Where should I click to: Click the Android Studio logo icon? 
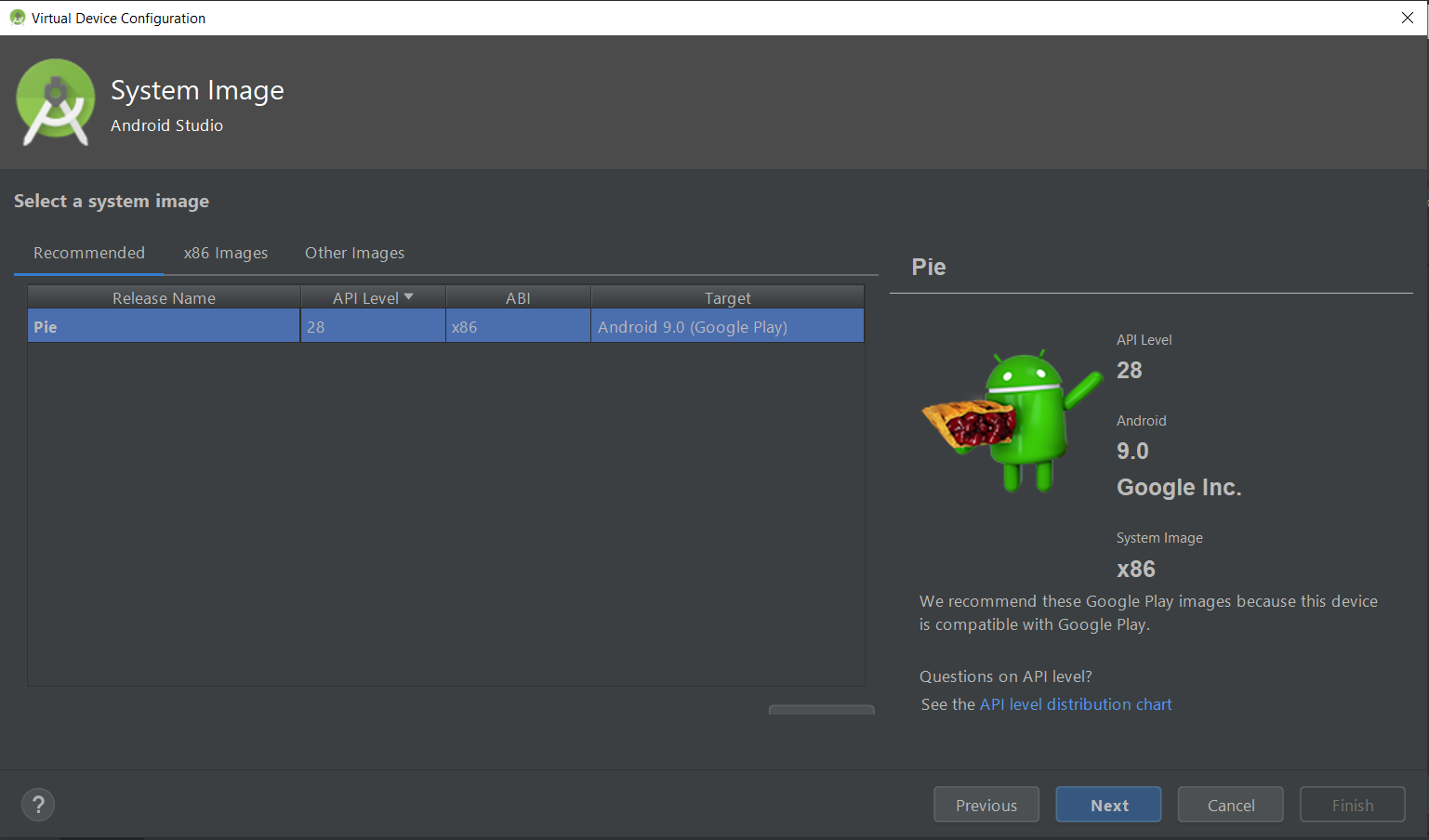(56, 102)
